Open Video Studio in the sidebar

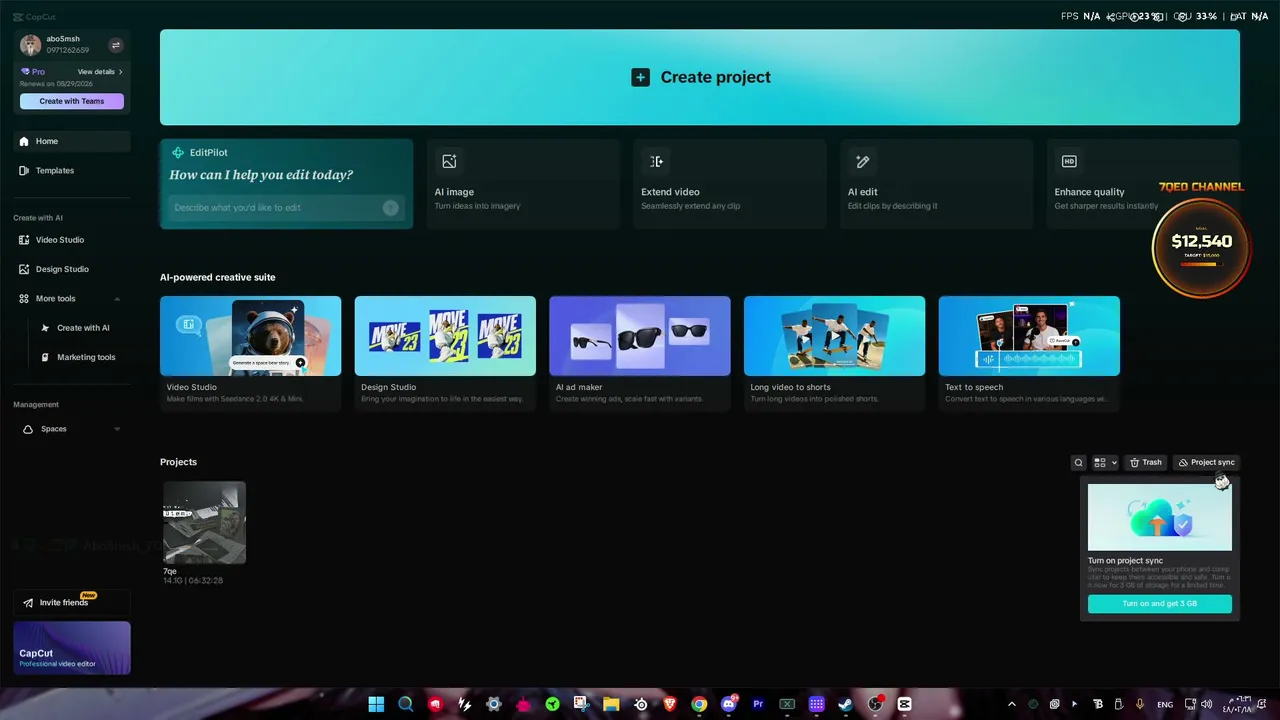pos(72,240)
